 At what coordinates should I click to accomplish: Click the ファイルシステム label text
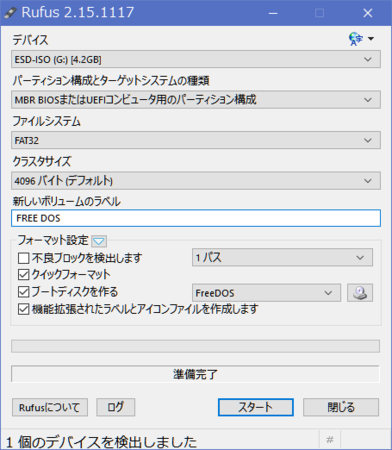(46, 121)
